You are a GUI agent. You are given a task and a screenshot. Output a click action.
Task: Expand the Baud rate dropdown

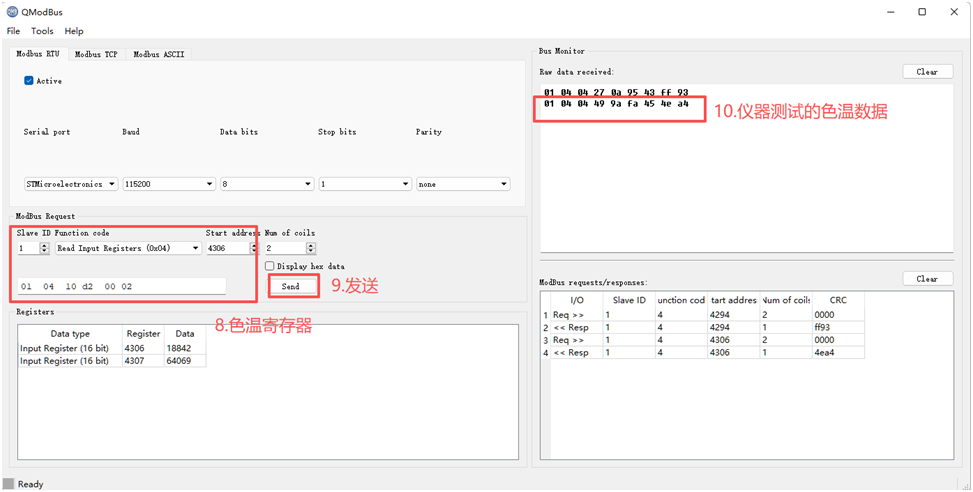(x=168, y=184)
